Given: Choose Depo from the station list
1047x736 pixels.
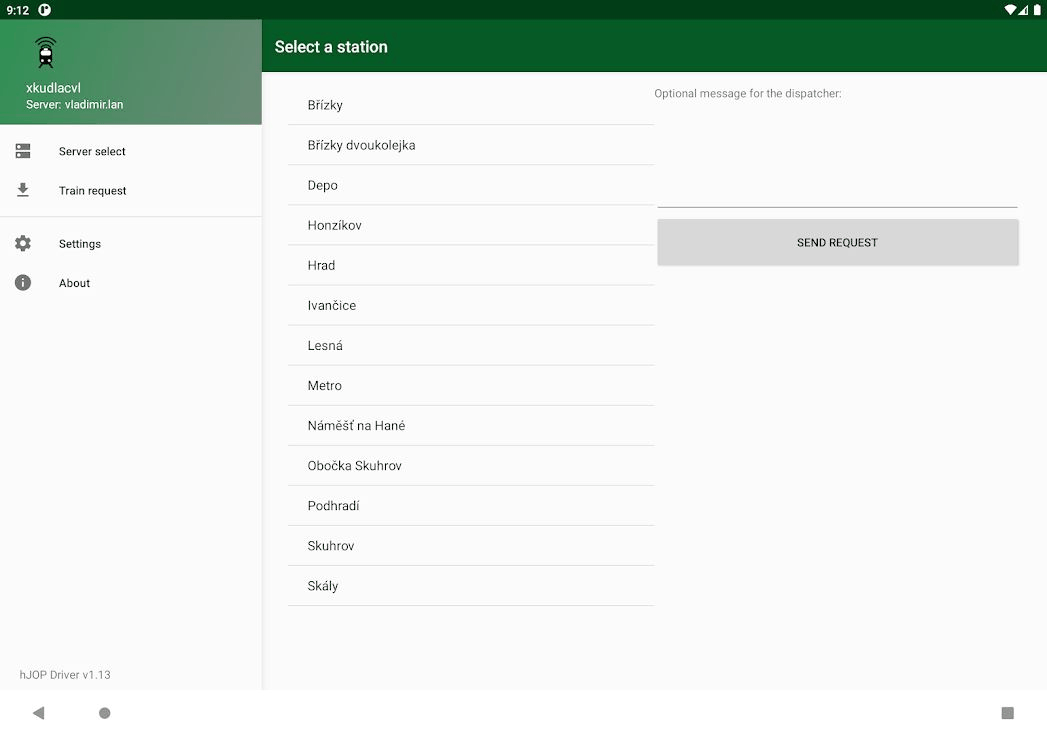Looking at the screenshot, I should 322,185.
